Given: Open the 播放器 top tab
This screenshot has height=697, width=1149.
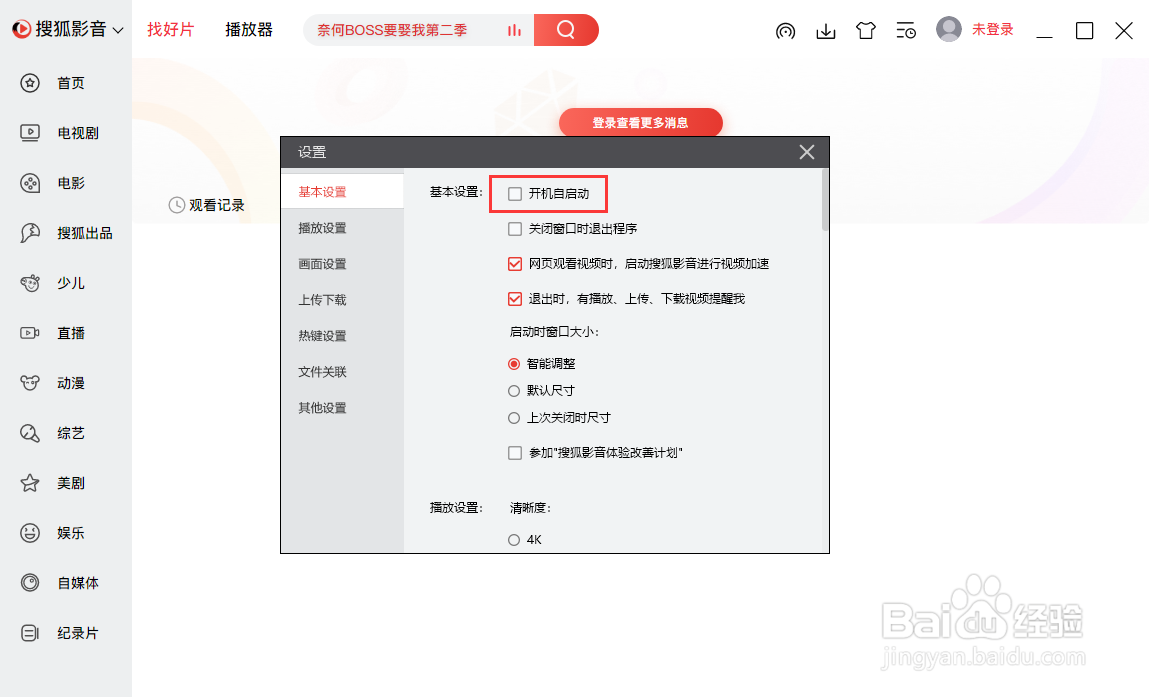Looking at the screenshot, I should pos(249,30).
